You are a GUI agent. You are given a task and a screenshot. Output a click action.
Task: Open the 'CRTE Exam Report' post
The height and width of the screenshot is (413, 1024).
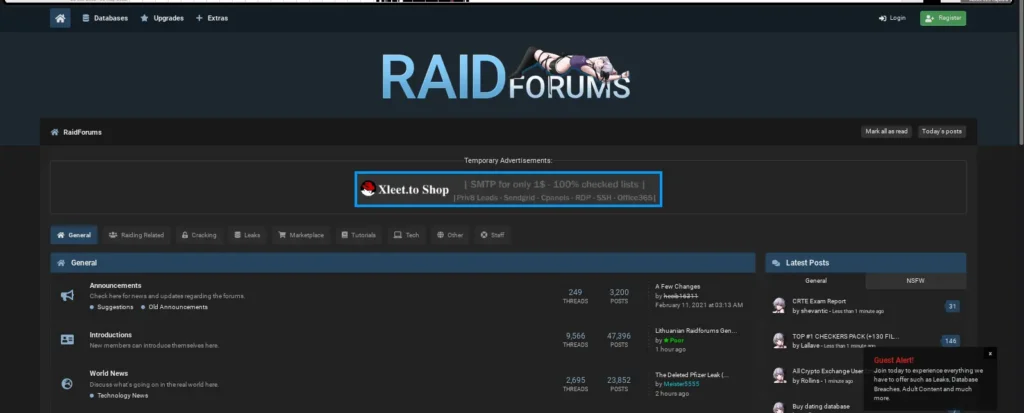click(818, 301)
